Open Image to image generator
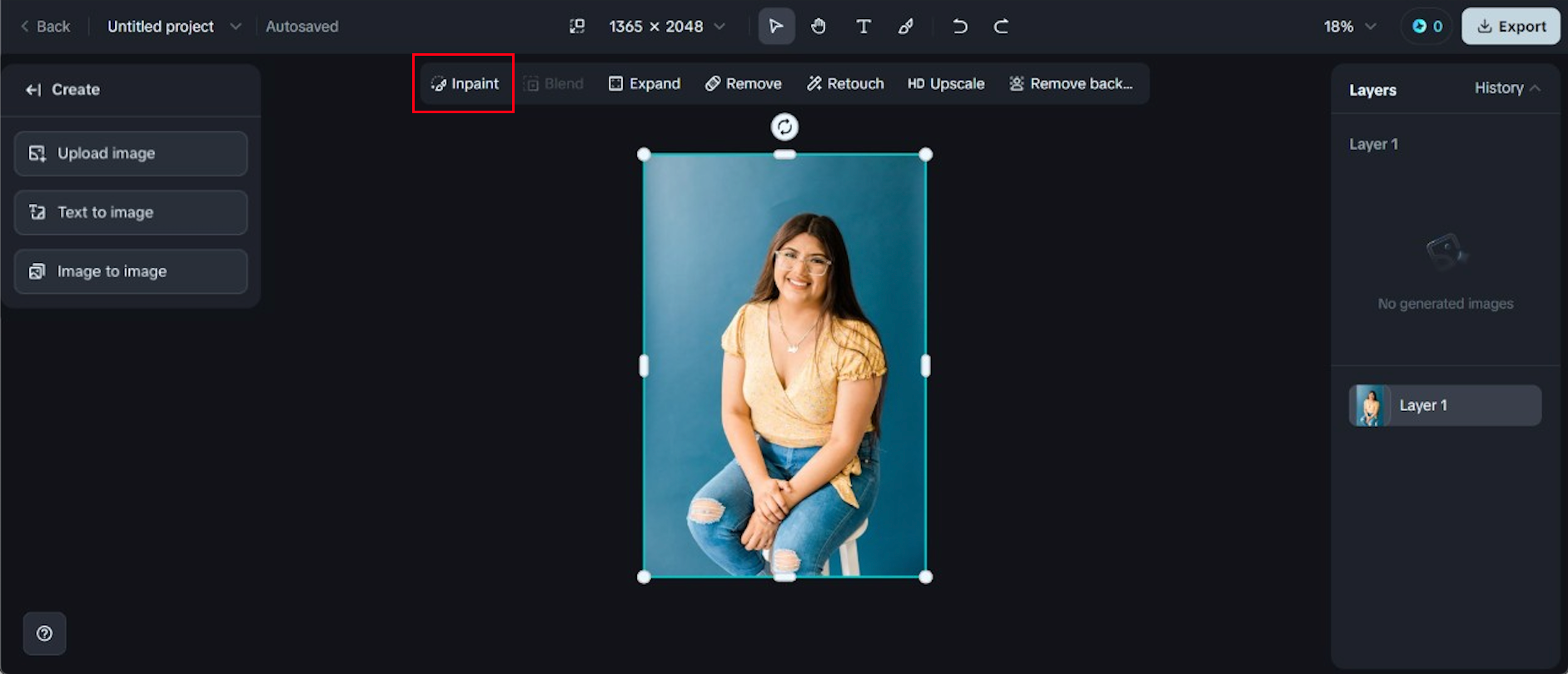 tap(131, 271)
